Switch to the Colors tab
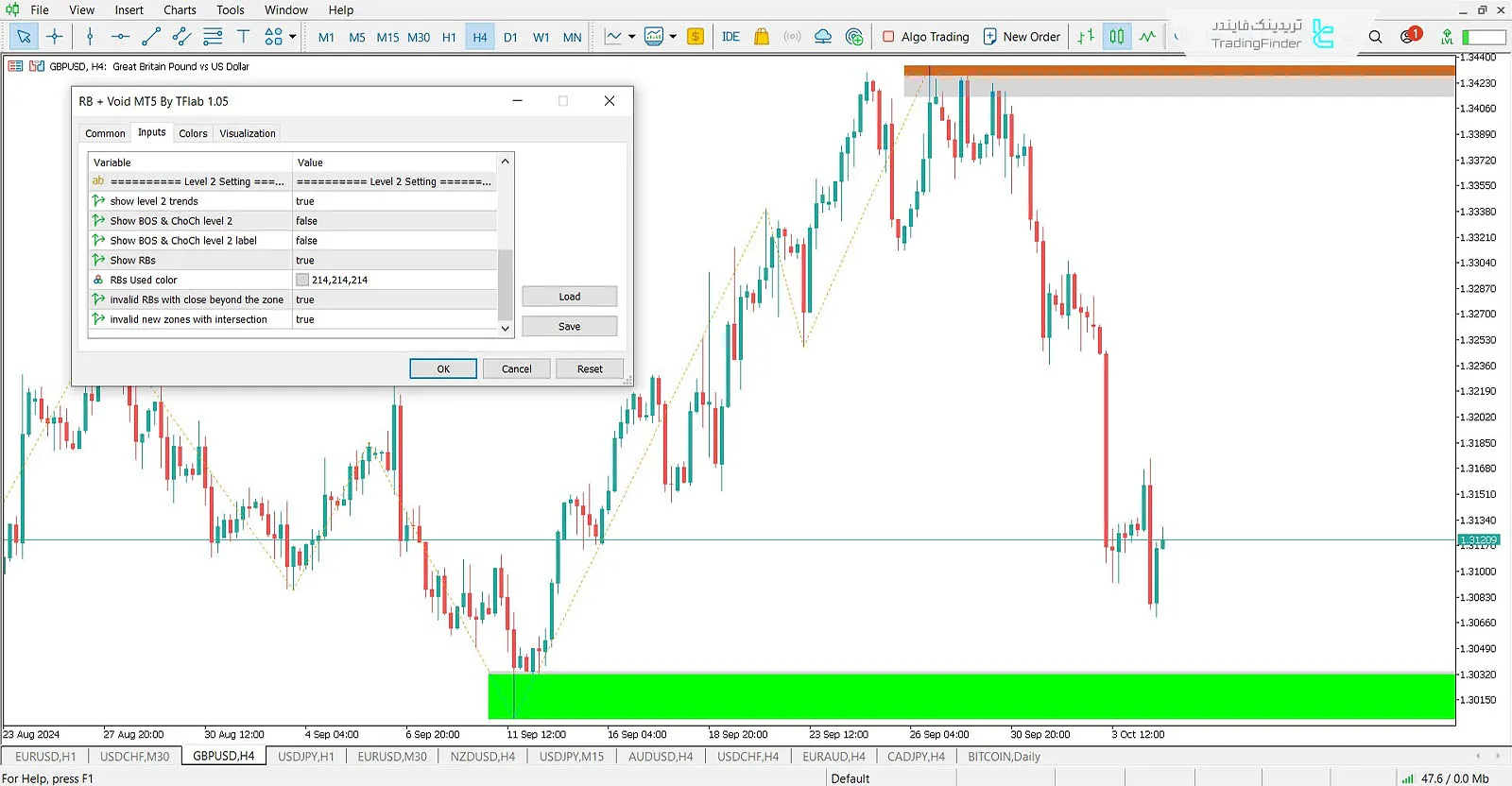The height and width of the screenshot is (786, 1512). point(193,133)
